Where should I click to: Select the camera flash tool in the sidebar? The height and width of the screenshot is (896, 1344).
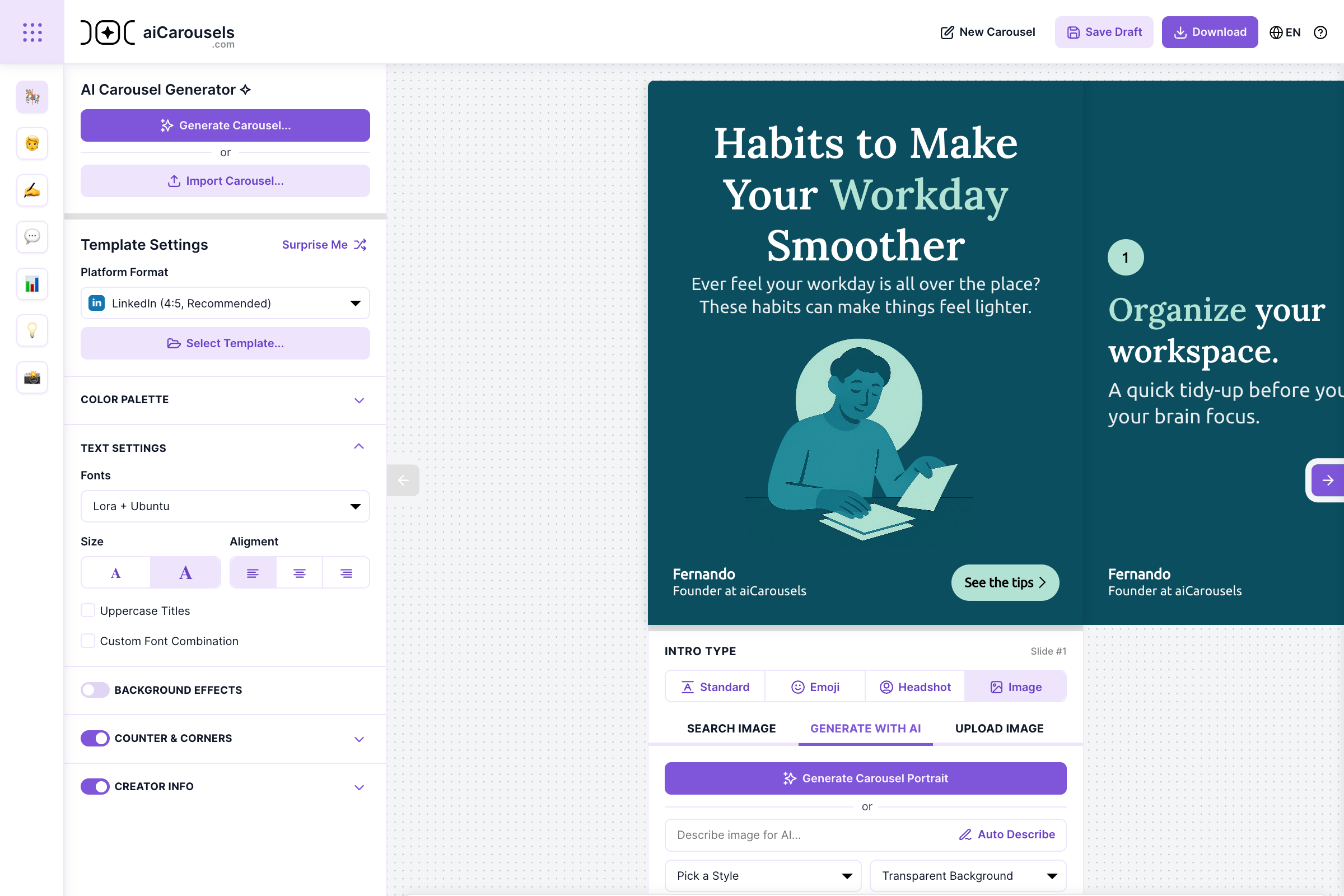pyautogui.click(x=32, y=377)
